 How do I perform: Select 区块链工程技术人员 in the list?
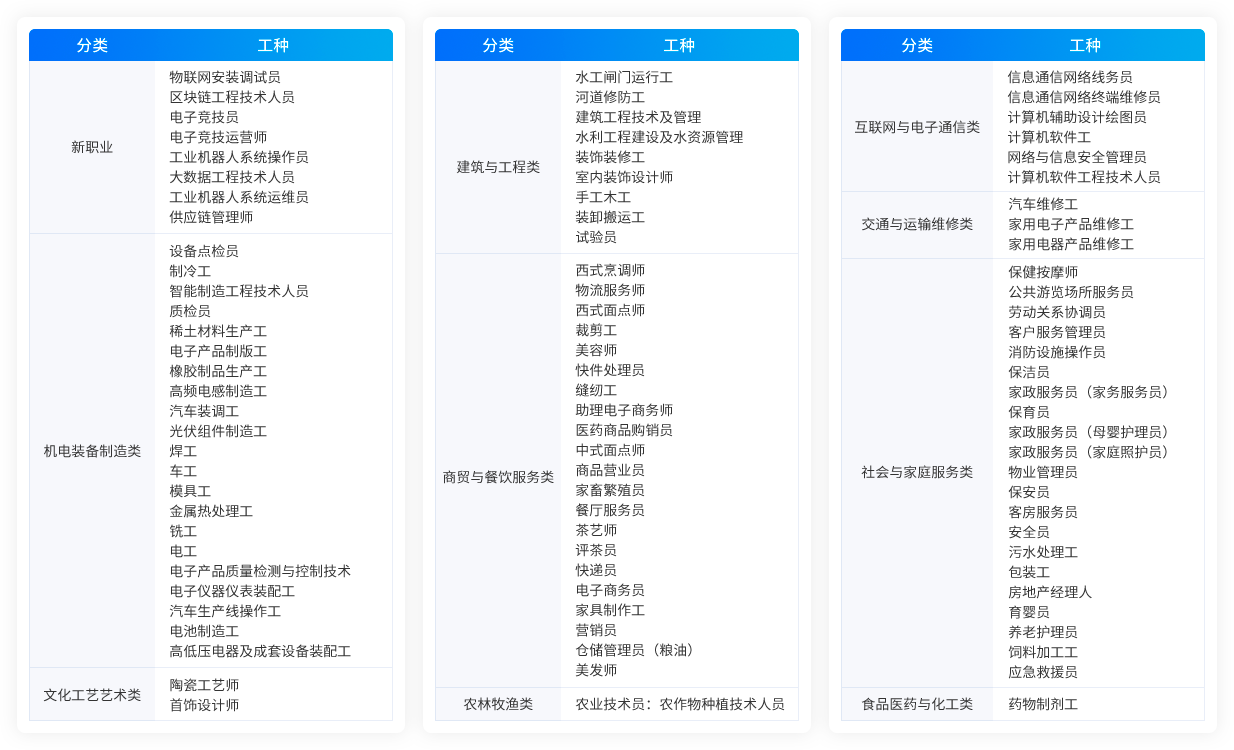coord(232,97)
